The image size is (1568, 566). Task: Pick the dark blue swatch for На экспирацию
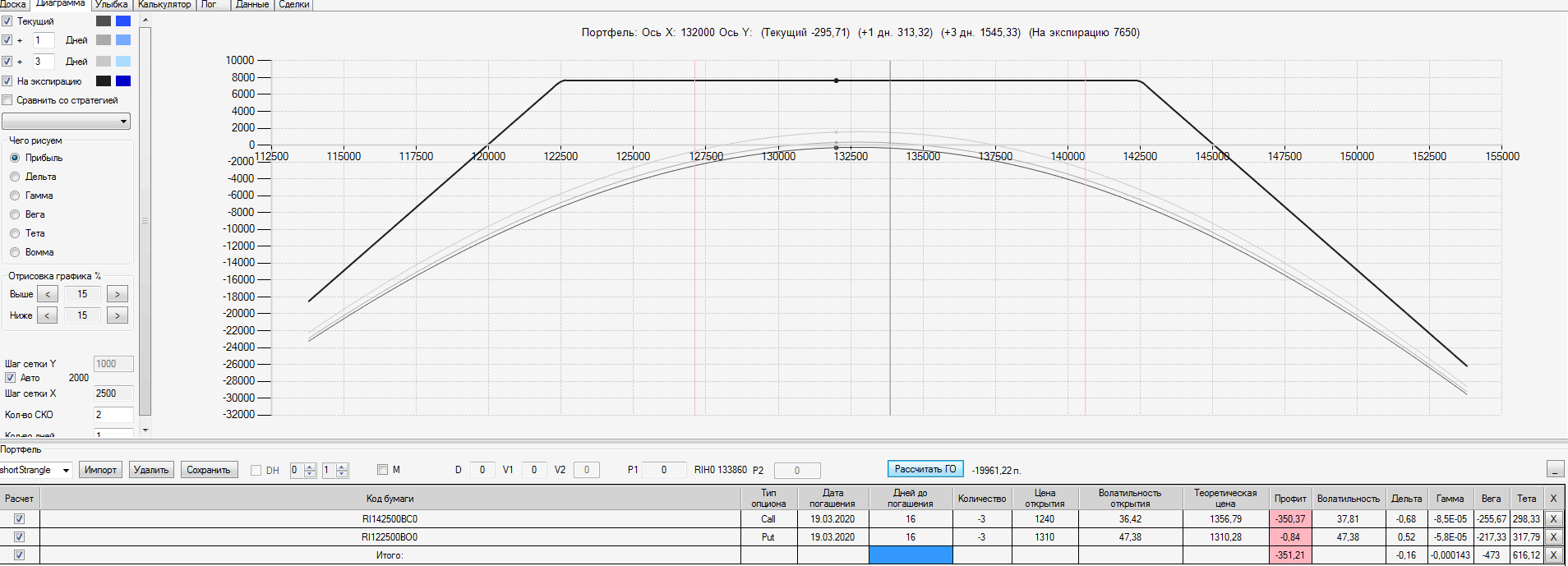123,81
